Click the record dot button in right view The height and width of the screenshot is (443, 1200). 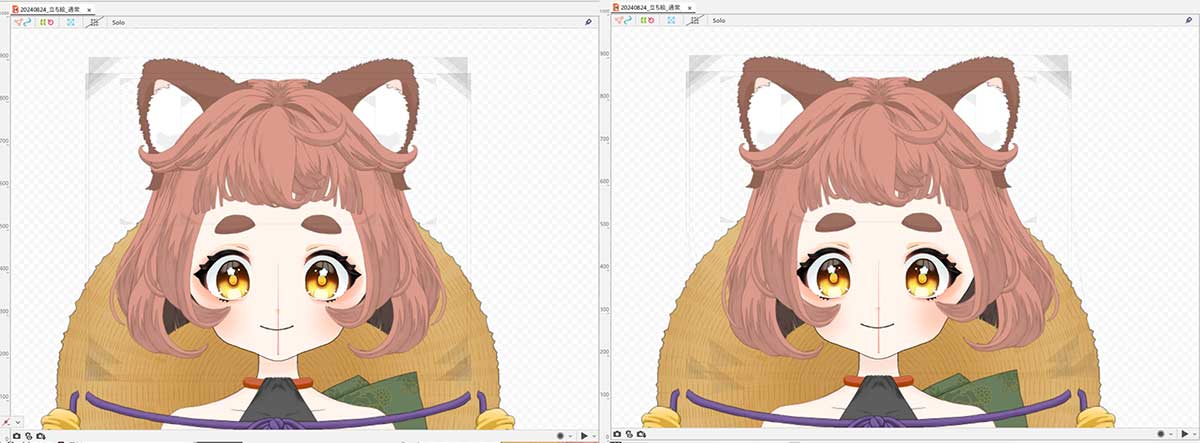point(1161,434)
